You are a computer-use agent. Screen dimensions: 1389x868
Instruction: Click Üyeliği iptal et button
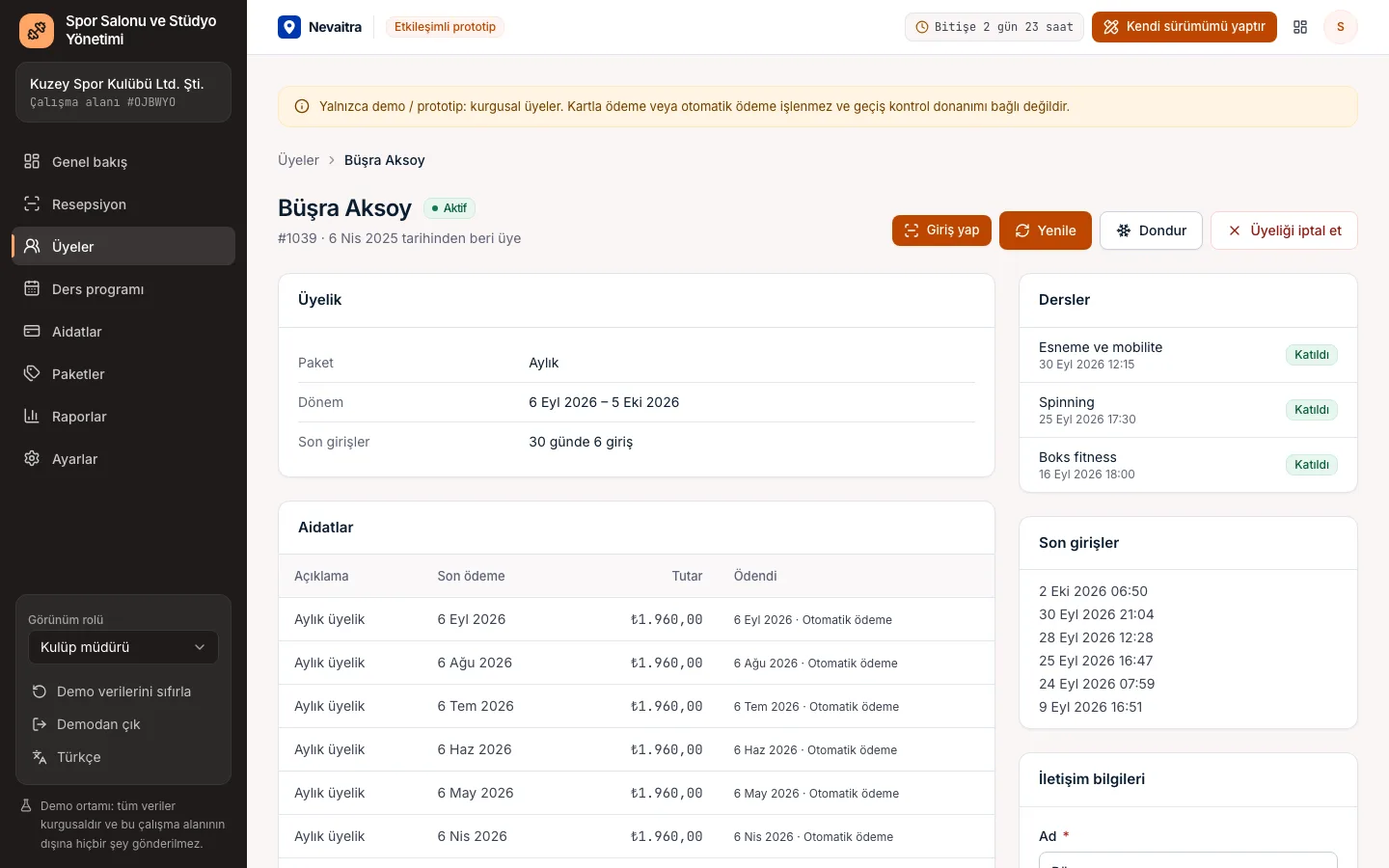pyautogui.click(x=1284, y=231)
